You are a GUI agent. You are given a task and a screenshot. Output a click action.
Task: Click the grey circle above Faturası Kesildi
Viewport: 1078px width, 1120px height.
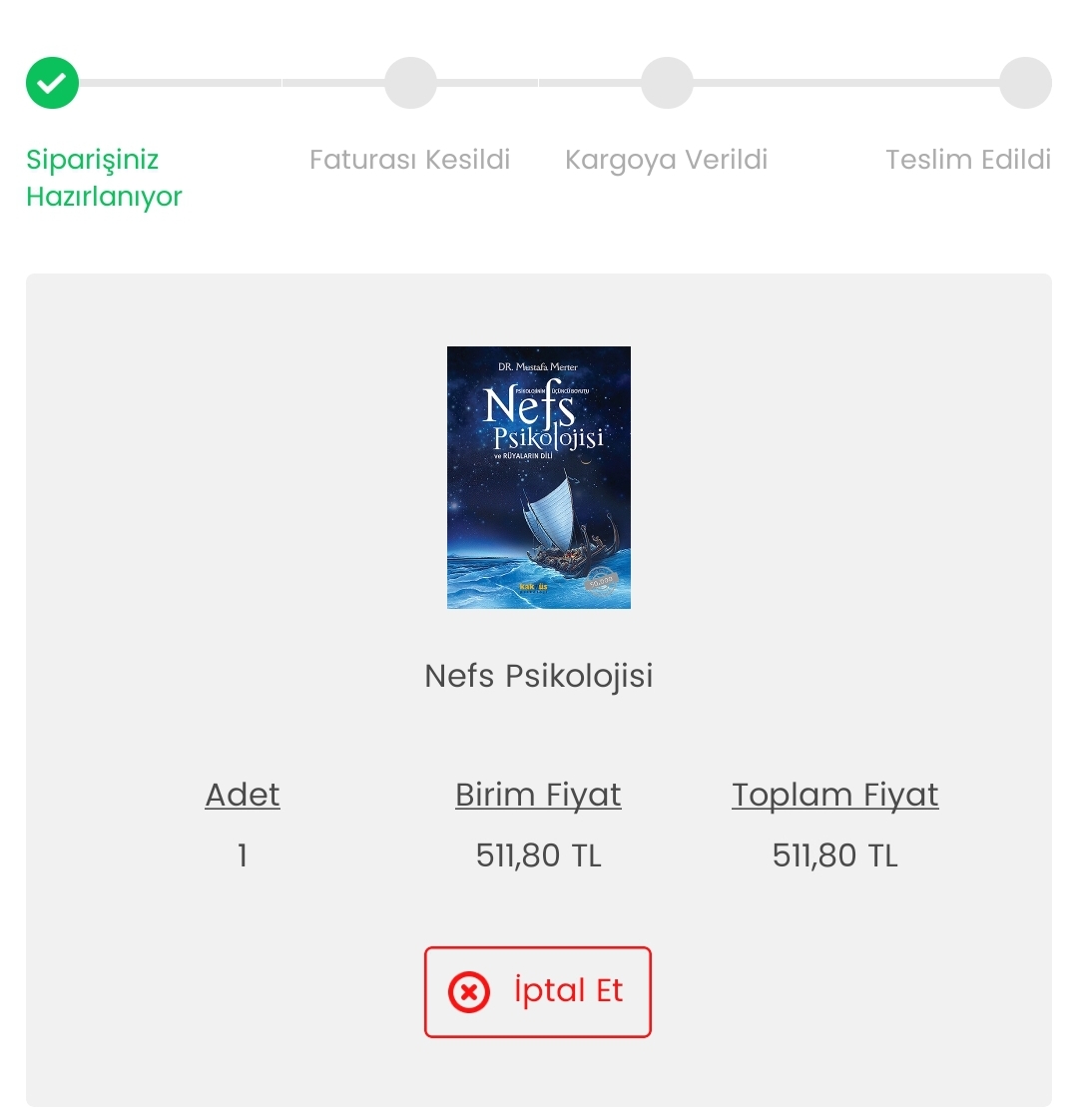click(x=410, y=83)
